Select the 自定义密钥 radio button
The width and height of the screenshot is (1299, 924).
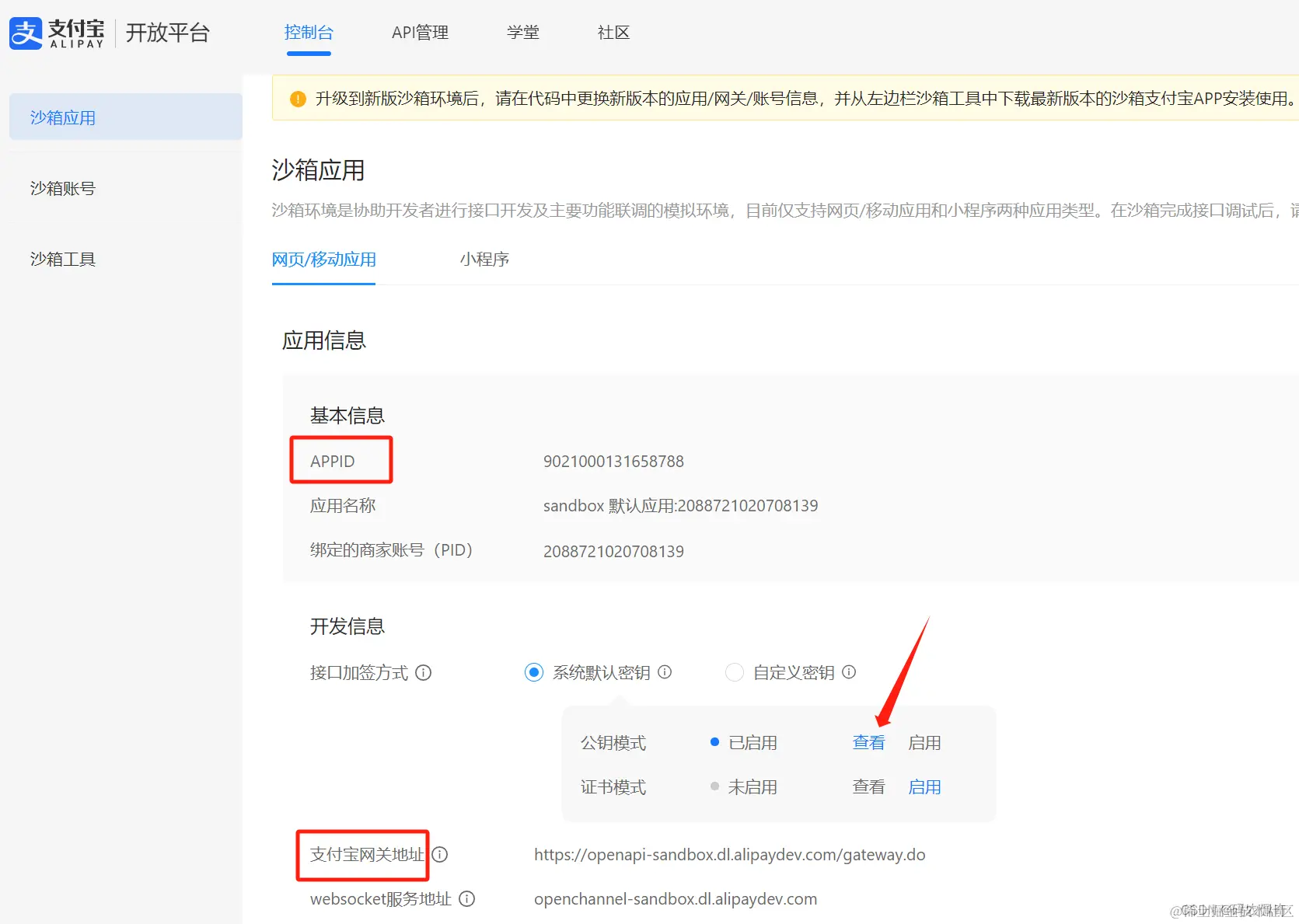point(735,672)
